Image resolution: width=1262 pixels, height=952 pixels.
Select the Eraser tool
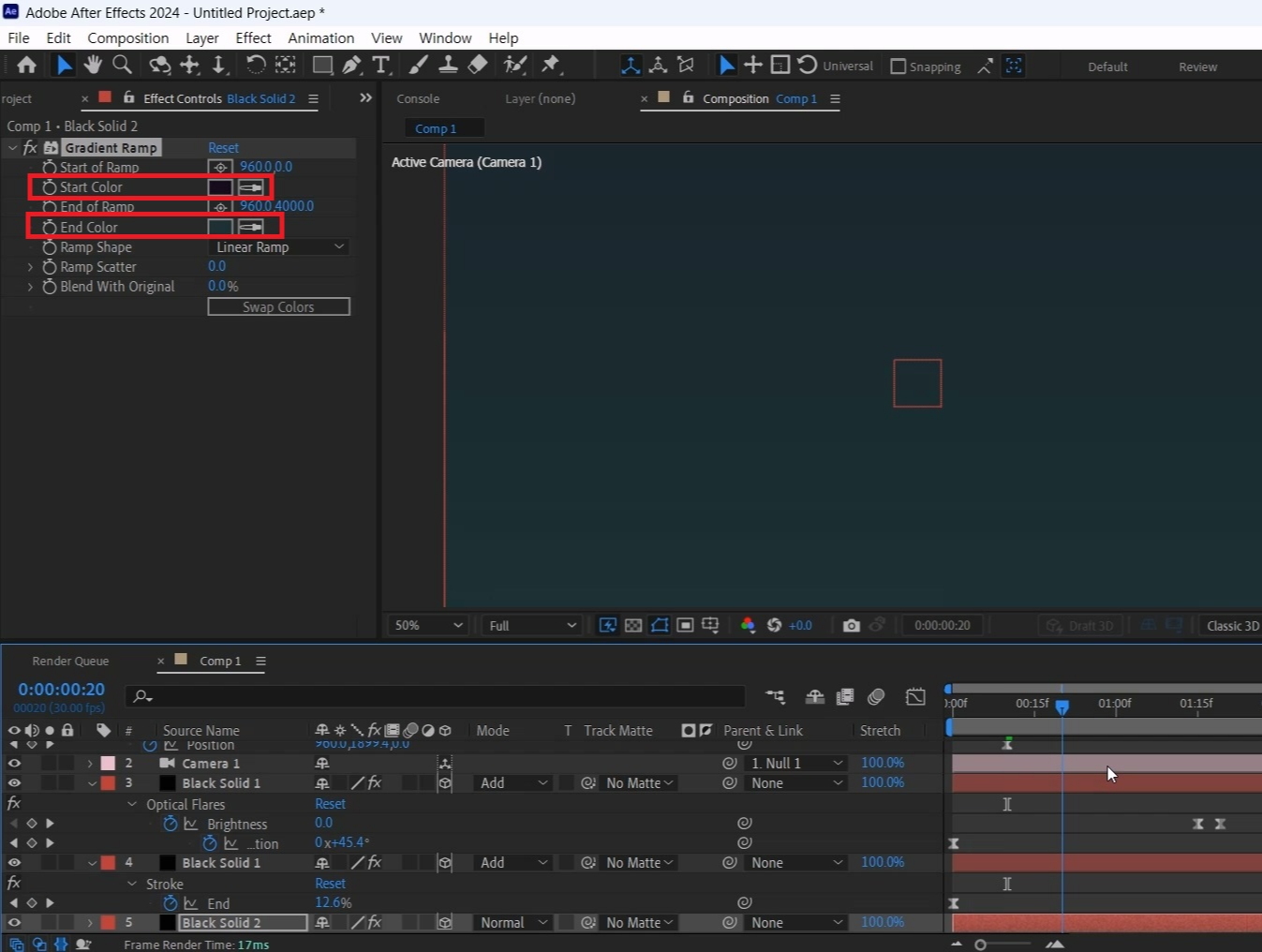click(x=478, y=65)
